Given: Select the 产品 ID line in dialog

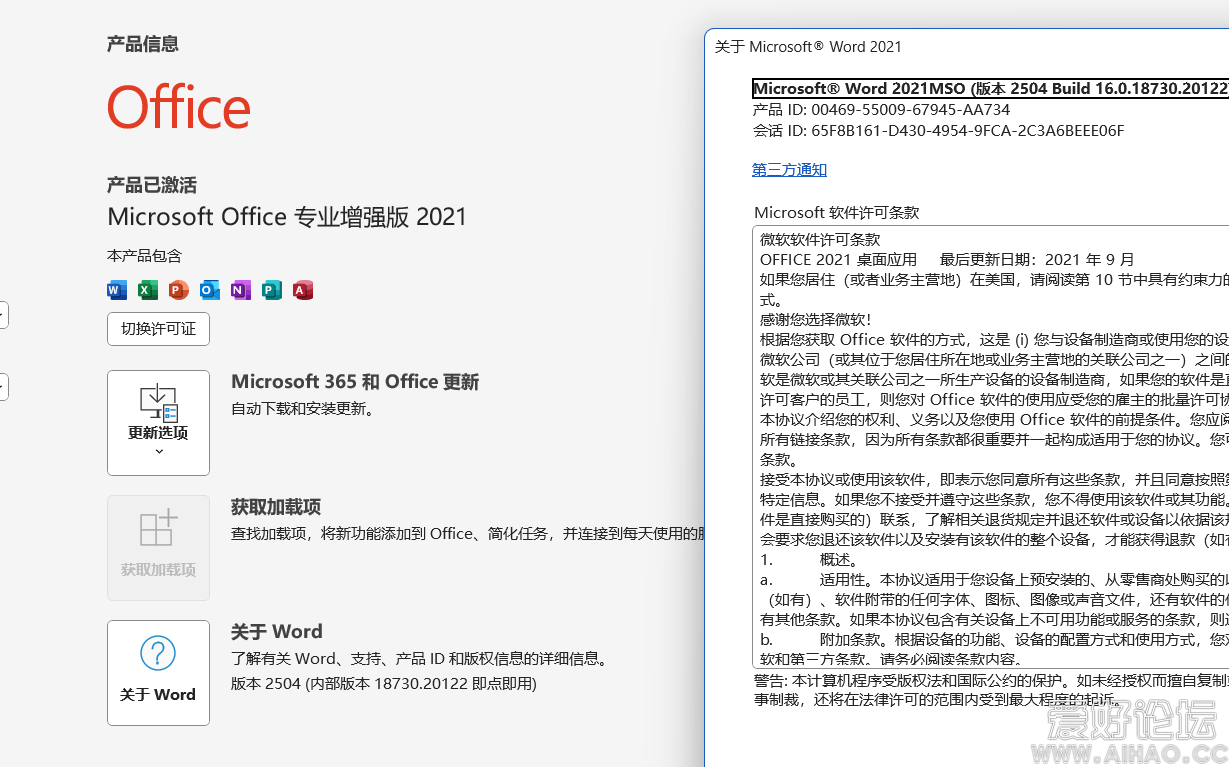Looking at the screenshot, I should pyautogui.click(x=881, y=110).
